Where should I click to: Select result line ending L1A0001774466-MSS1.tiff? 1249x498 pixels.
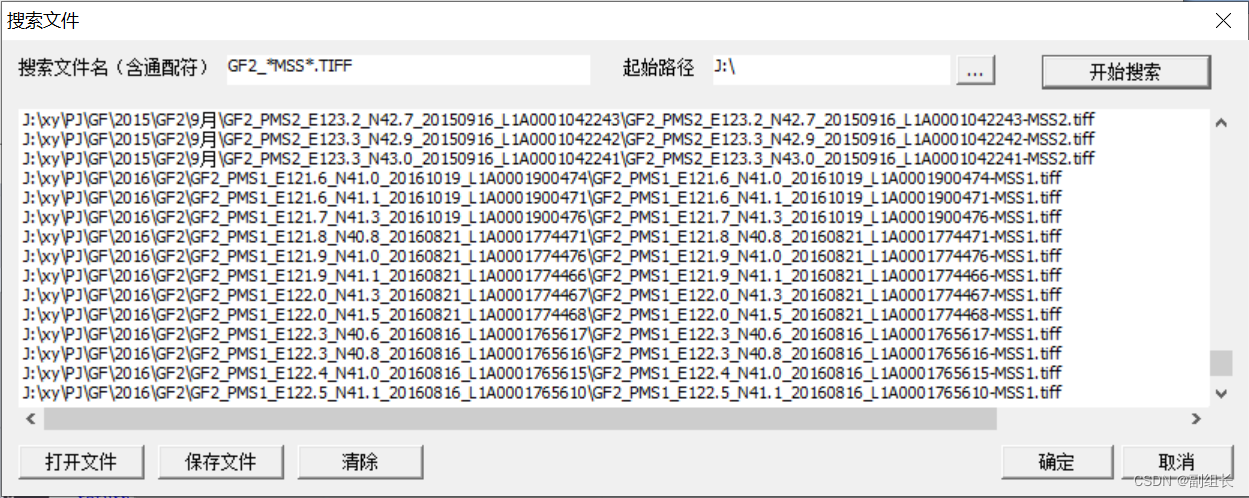pyautogui.click(x=542, y=276)
